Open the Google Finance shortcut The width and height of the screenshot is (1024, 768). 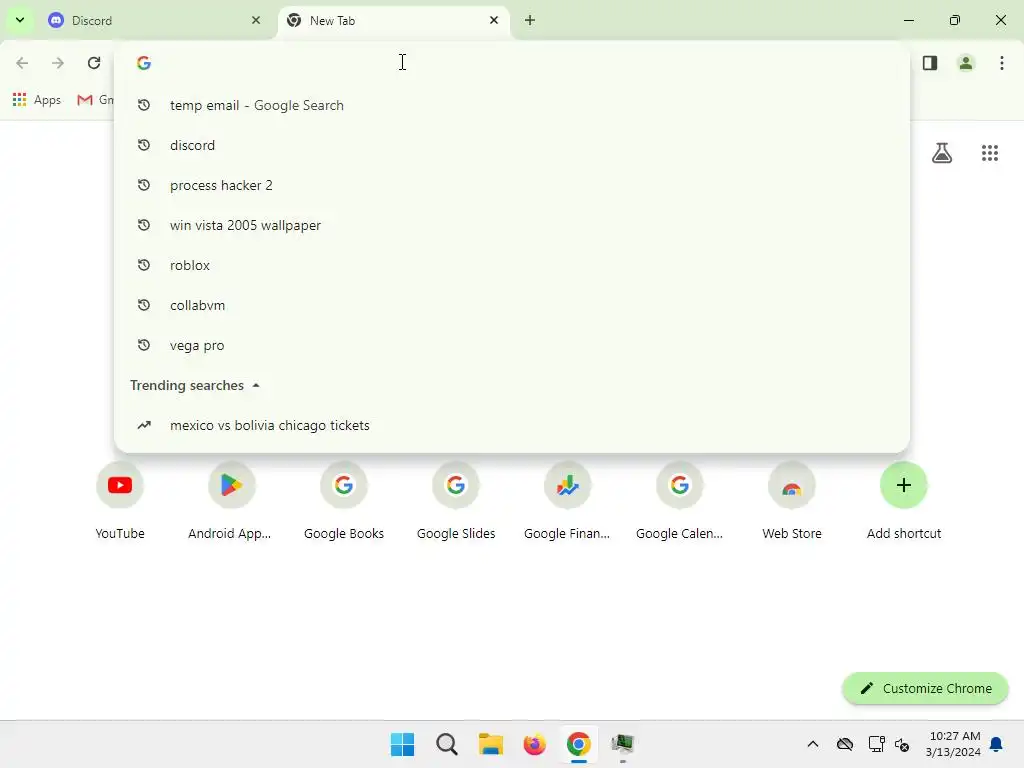(x=568, y=501)
